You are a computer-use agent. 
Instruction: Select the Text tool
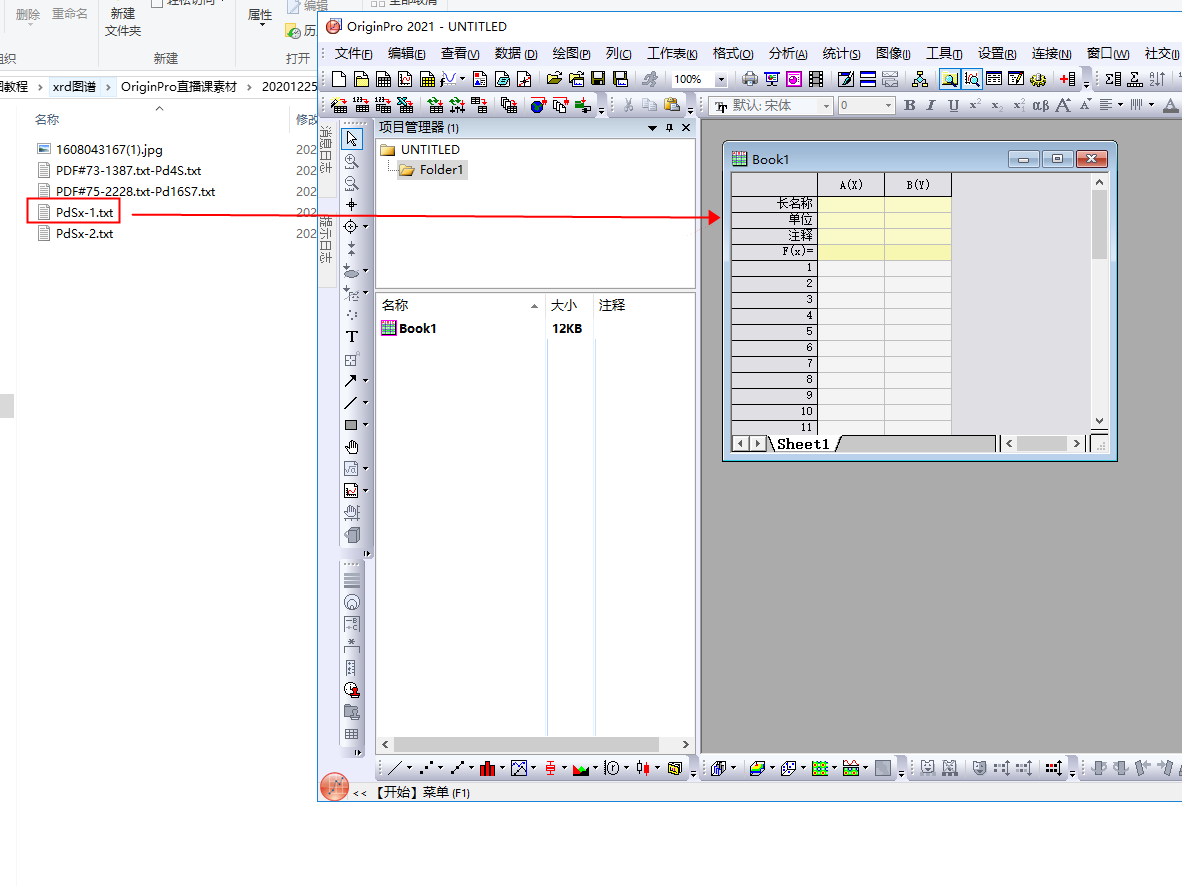[x=351, y=336]
